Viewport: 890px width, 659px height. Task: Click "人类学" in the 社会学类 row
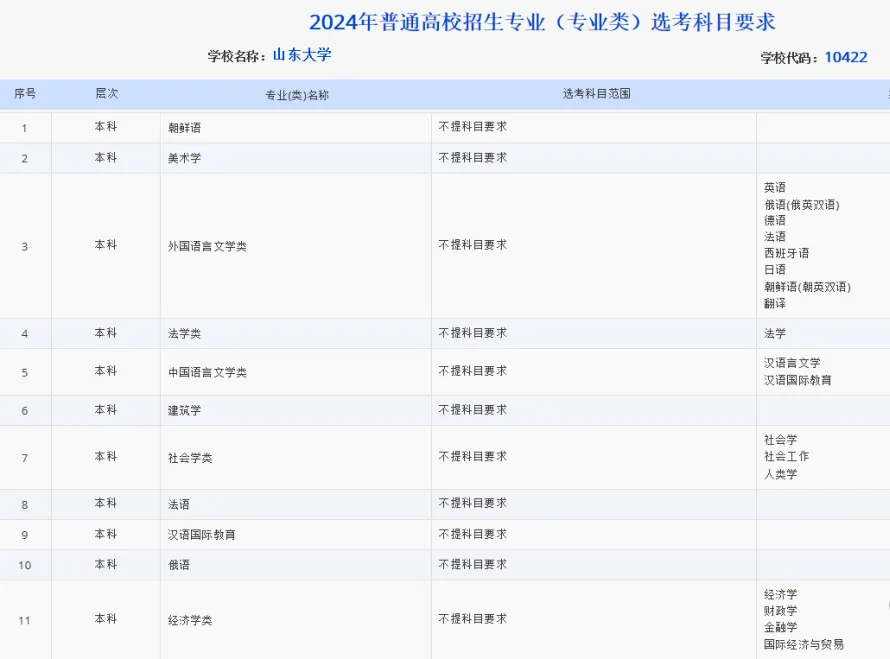pos(780,474)
